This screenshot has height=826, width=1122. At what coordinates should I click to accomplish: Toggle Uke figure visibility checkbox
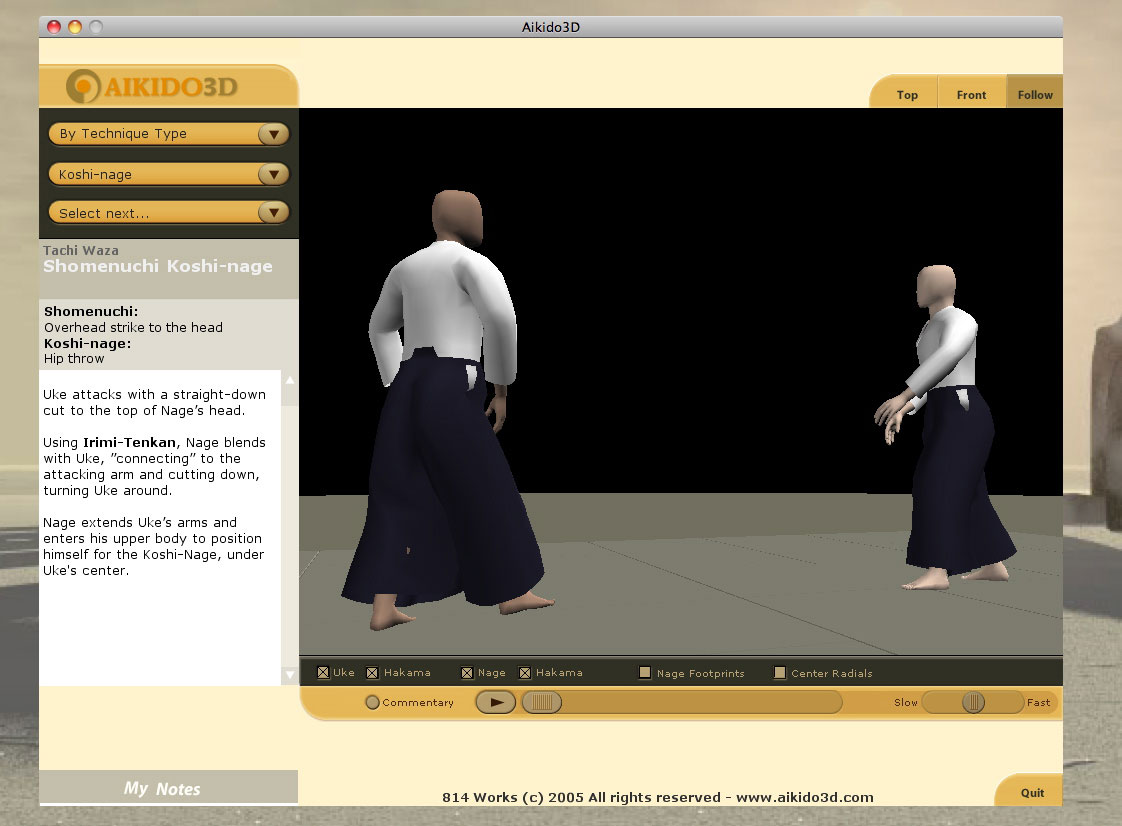click(x=323, y=672)
